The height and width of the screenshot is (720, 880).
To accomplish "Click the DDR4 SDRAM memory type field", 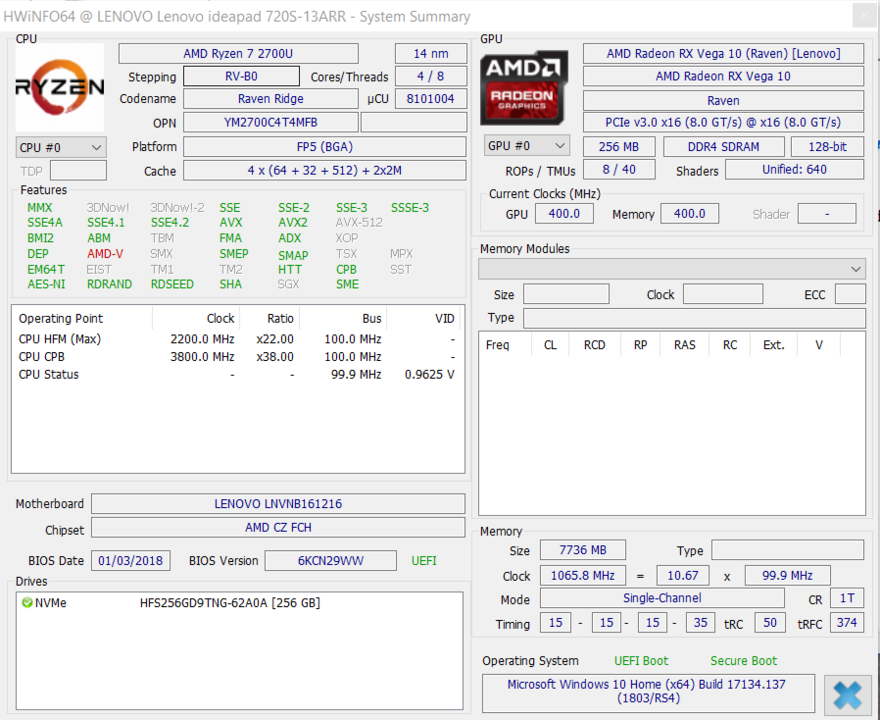I will click(x=724, y=146).
